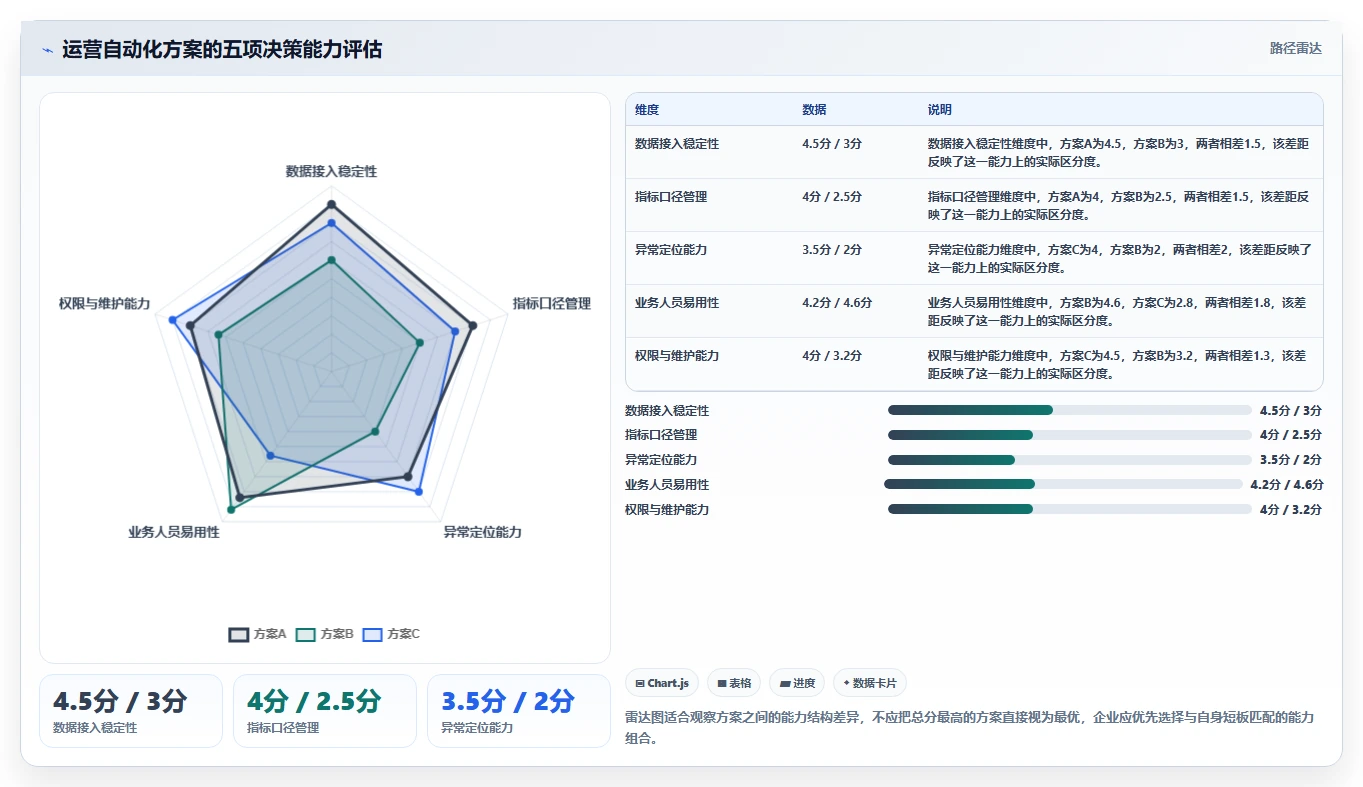
Task: Click the 数据 column header
Action: point(814,110)
